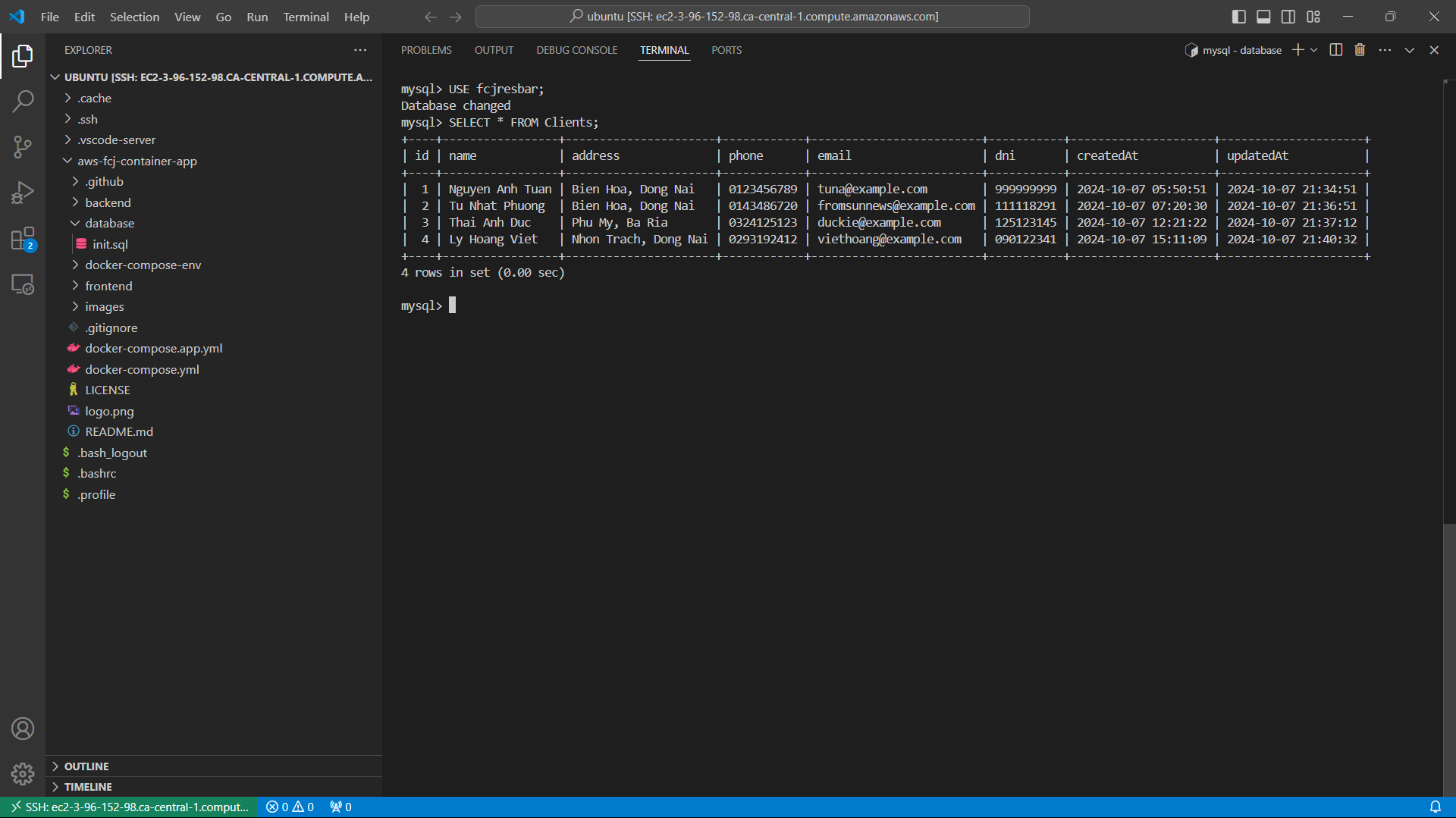This screenshot has height=818, width=1456.
Task: Open the logo.png file
Action: [214, 411]
